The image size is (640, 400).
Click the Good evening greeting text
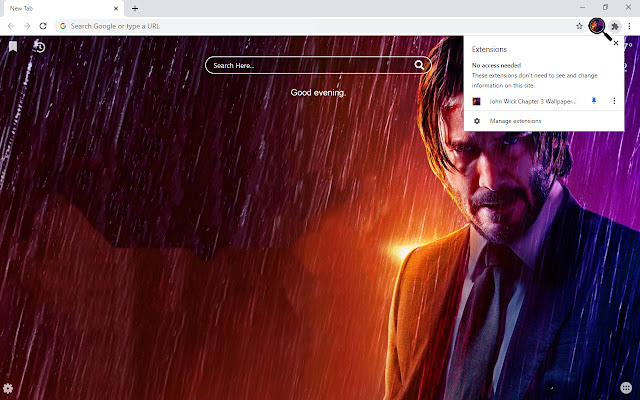point(318,93)
